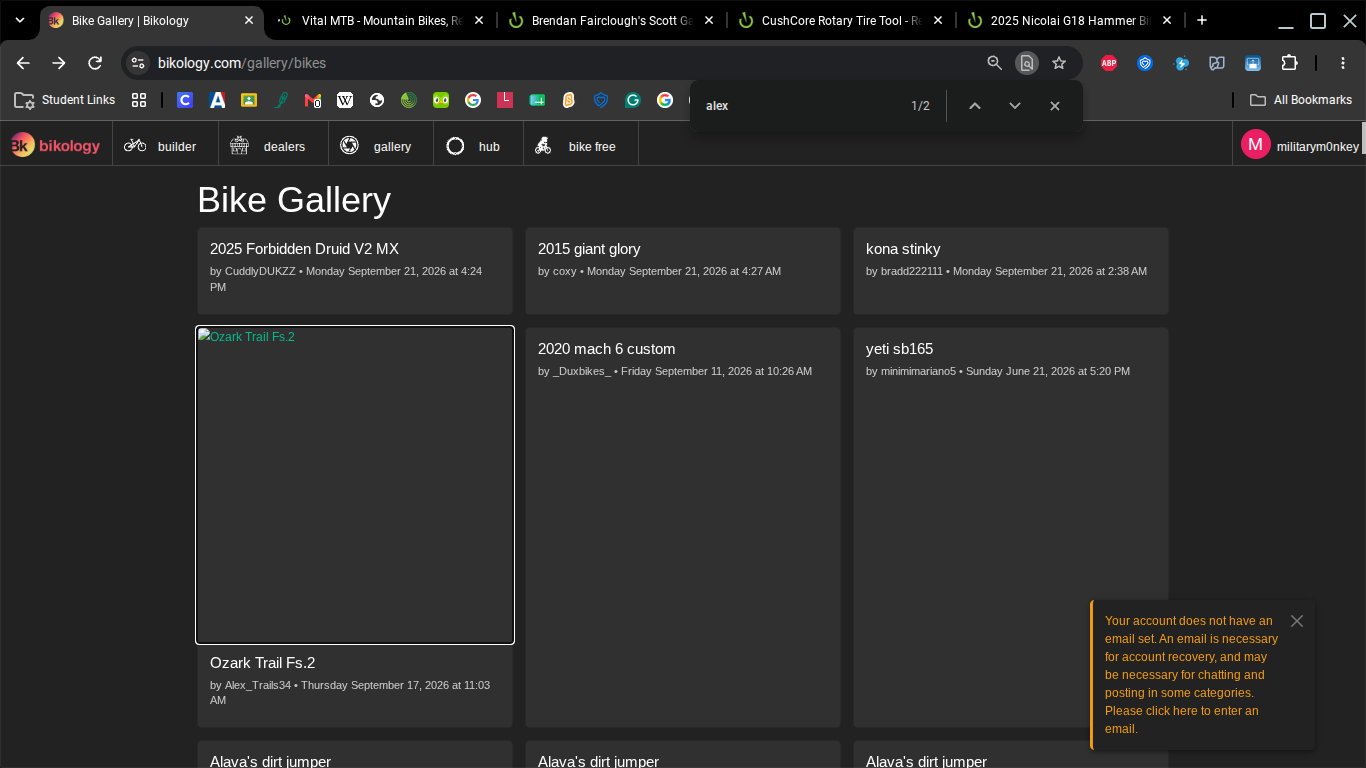
Task: Reload the current page
Action: pyautogui.click(x=95, y=63)
